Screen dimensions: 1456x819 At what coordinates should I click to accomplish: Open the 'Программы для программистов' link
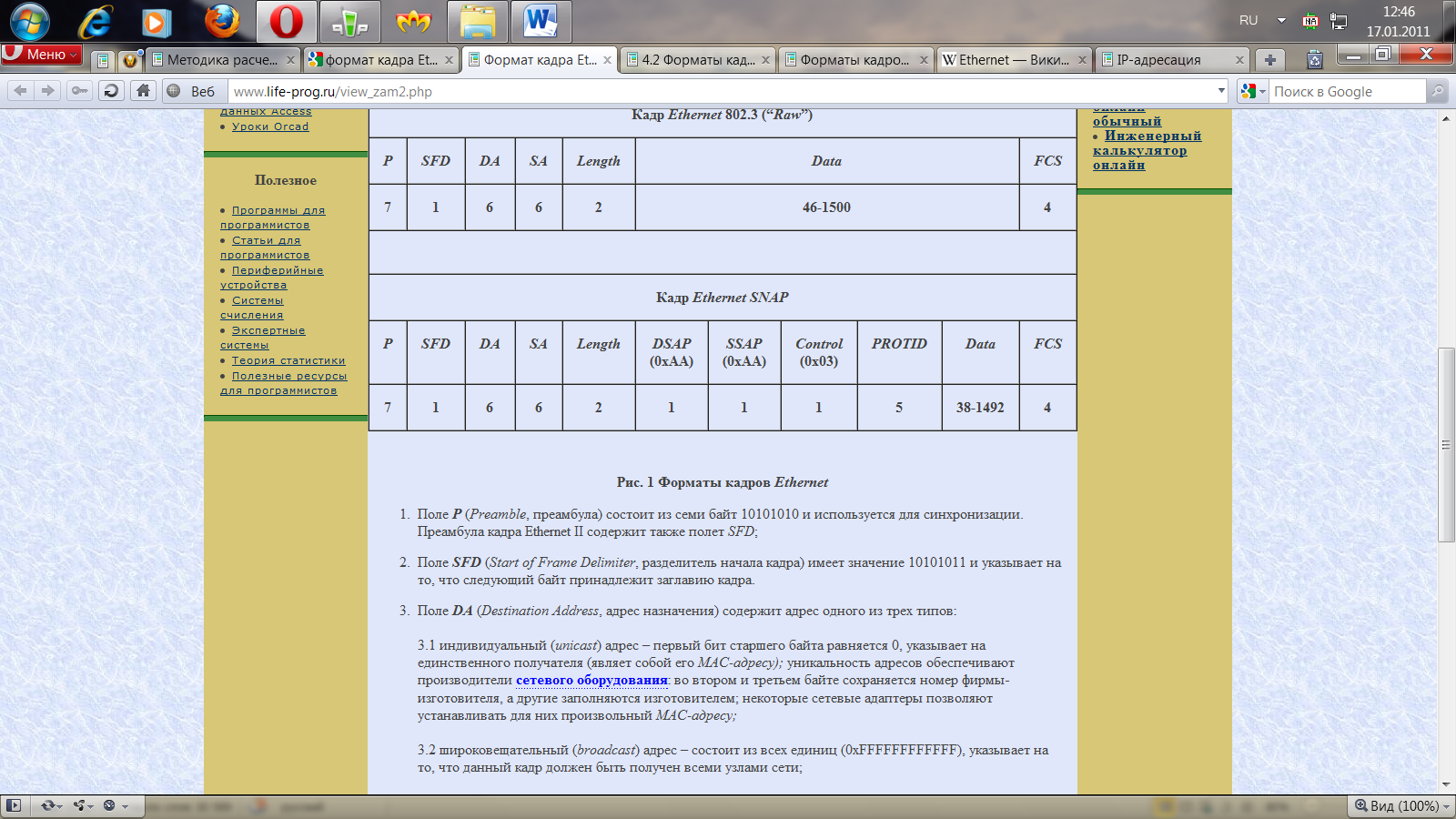coord(273,217)
